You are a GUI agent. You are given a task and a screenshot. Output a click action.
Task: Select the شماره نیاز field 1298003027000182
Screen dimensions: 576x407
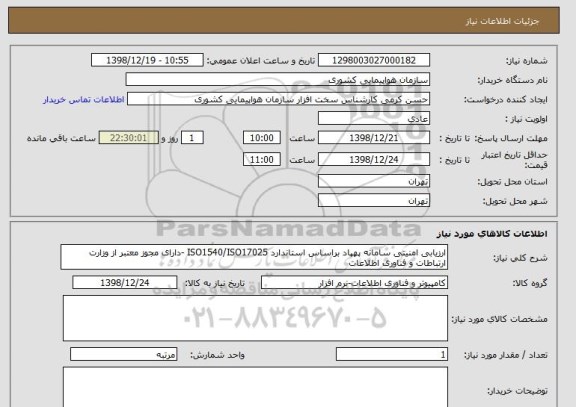374,60
